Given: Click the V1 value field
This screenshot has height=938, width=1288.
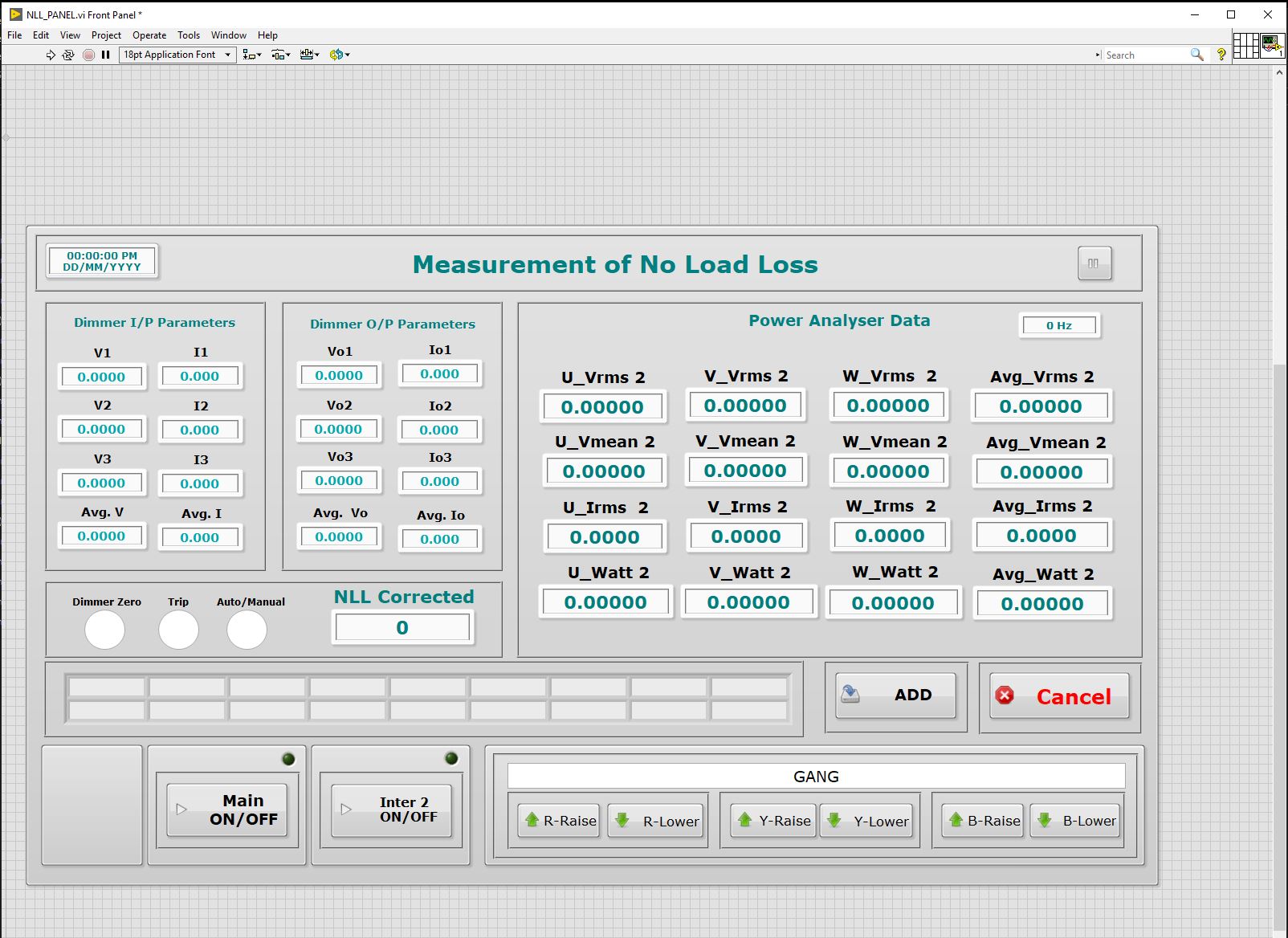Looking at the screenshot, I should tap(101, 377).
